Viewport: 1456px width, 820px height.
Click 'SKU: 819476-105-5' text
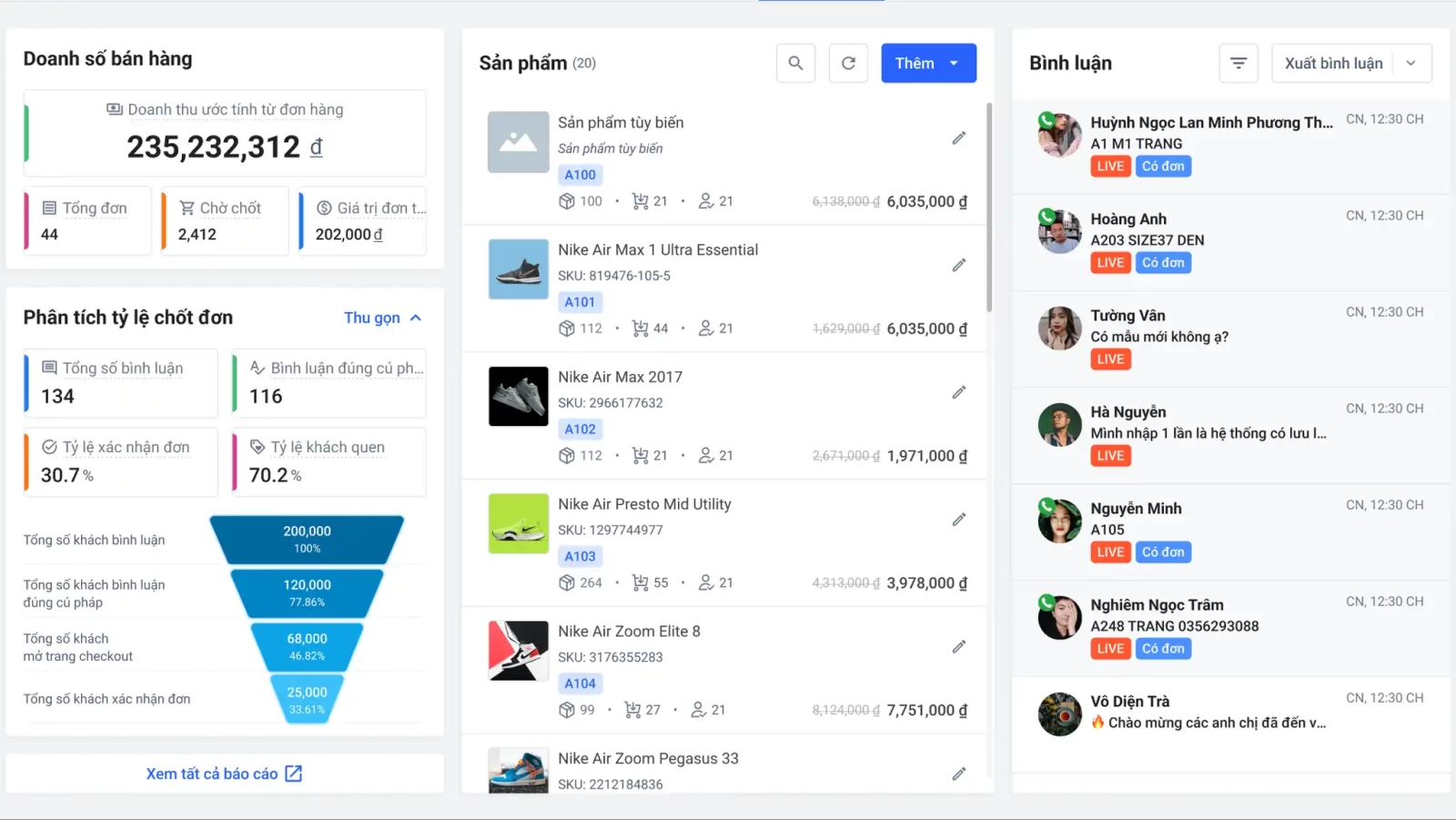[614, 276]
